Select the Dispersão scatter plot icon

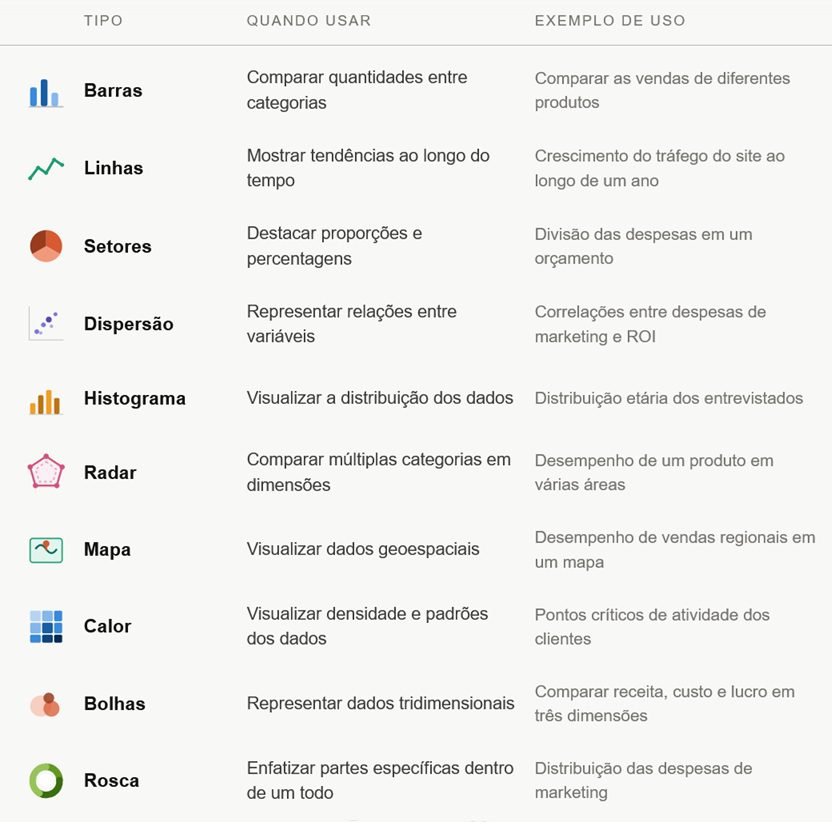tap(46, 323)
